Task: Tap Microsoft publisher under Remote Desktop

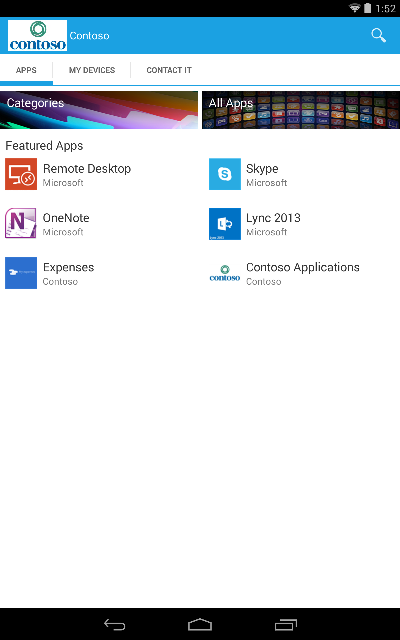Action: coord(63,183)
